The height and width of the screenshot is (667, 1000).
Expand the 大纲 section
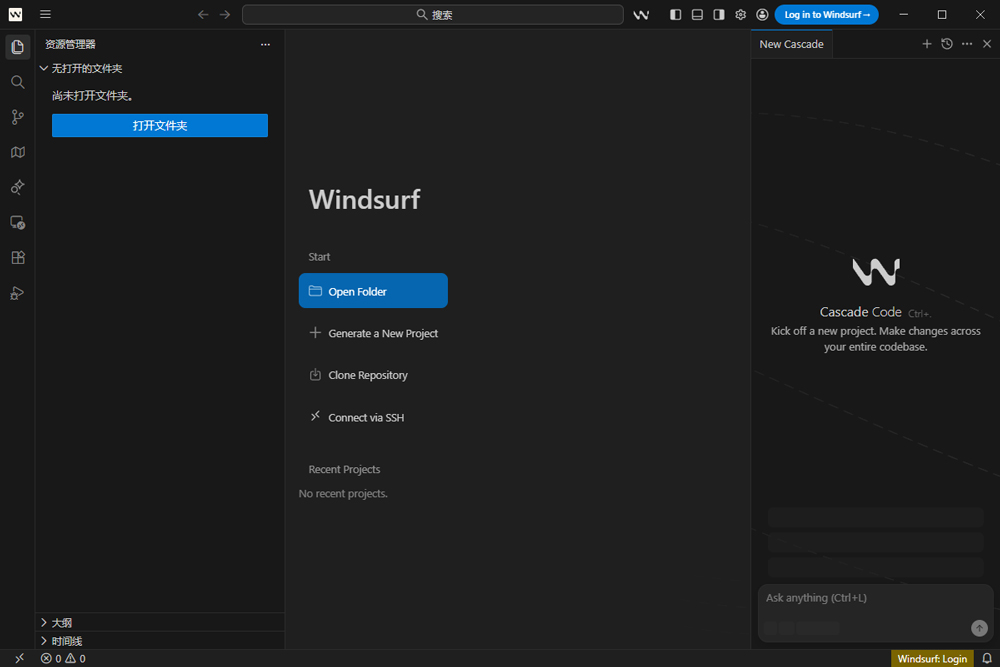[159, 622]
